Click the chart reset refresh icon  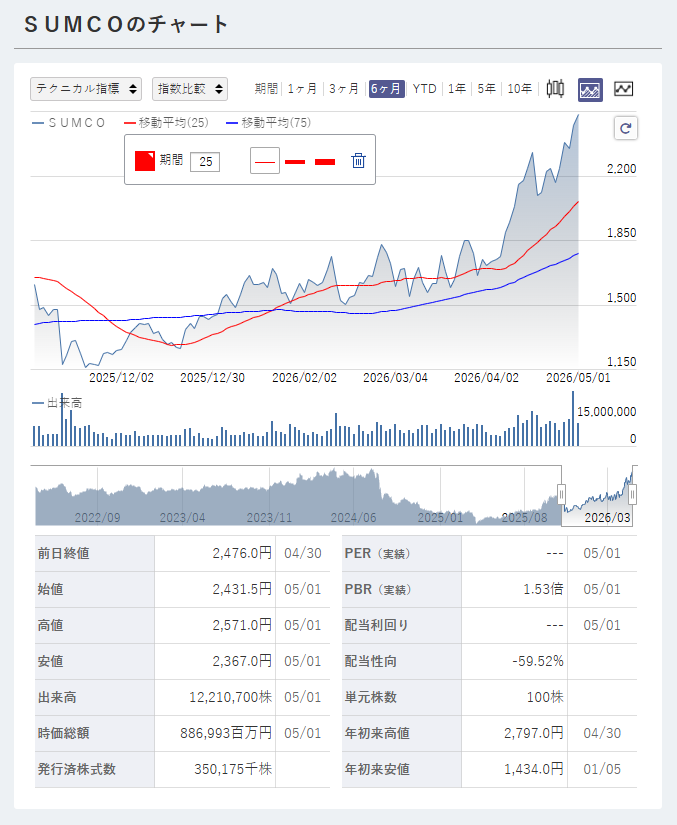coord(625,128)
